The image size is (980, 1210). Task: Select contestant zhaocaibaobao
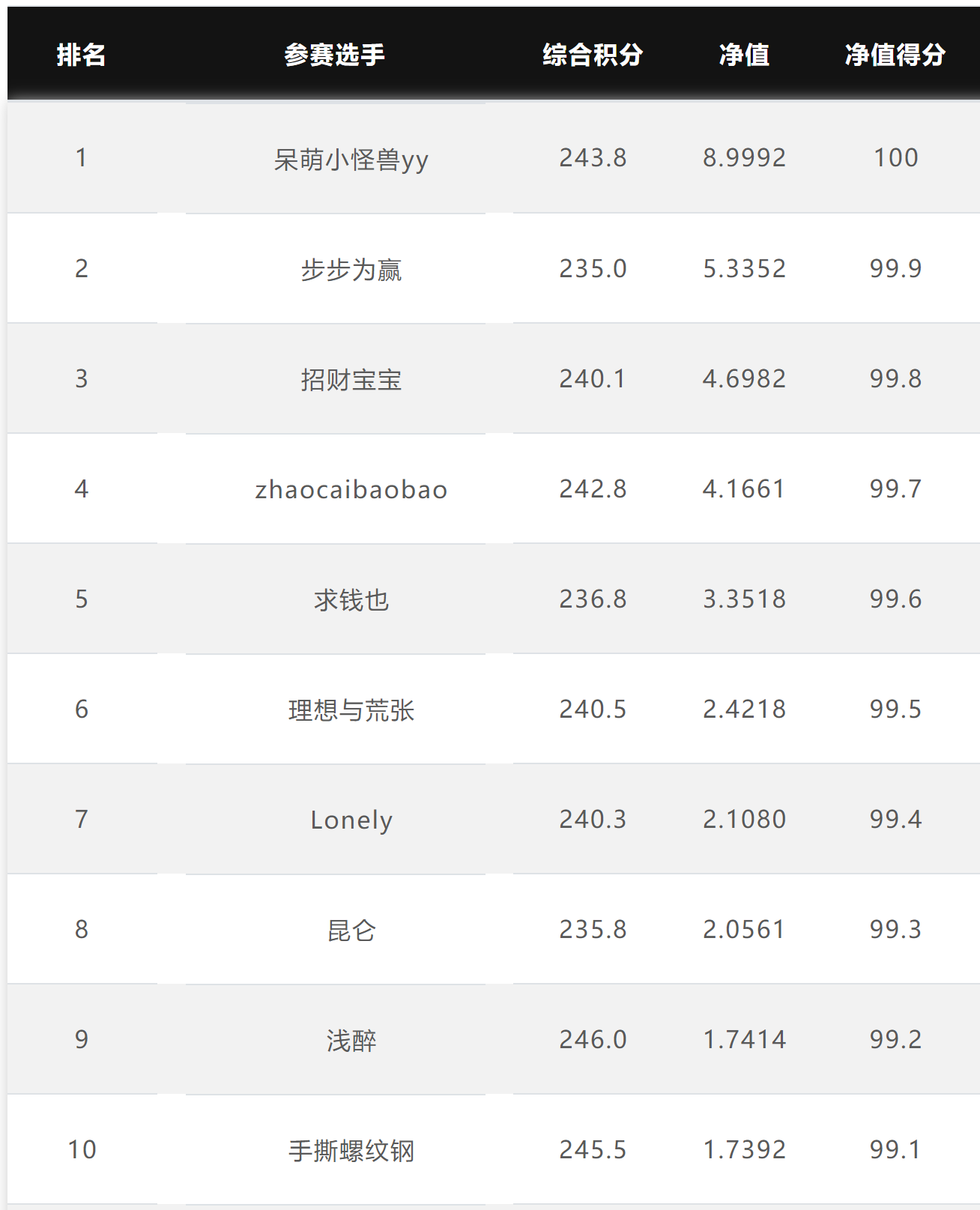click(x=351, y=490)
